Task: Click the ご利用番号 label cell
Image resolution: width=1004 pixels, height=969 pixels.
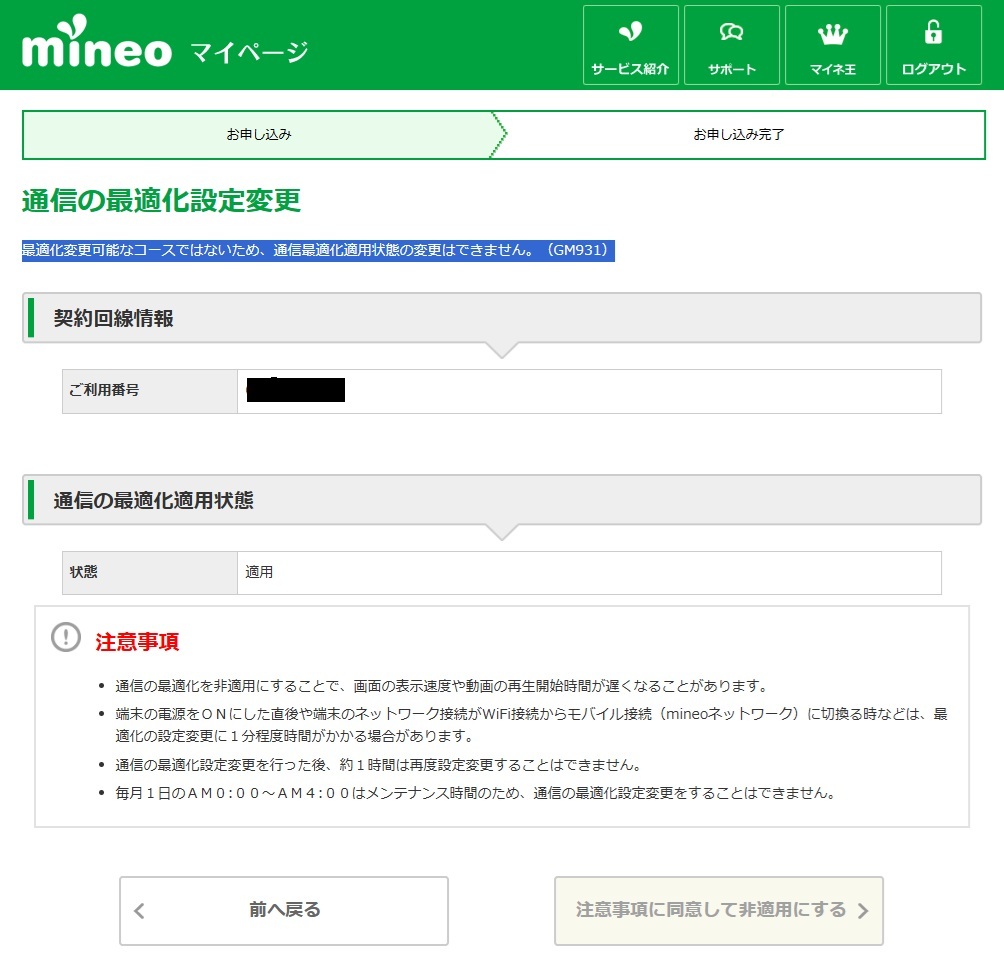Action: (150, 391)
